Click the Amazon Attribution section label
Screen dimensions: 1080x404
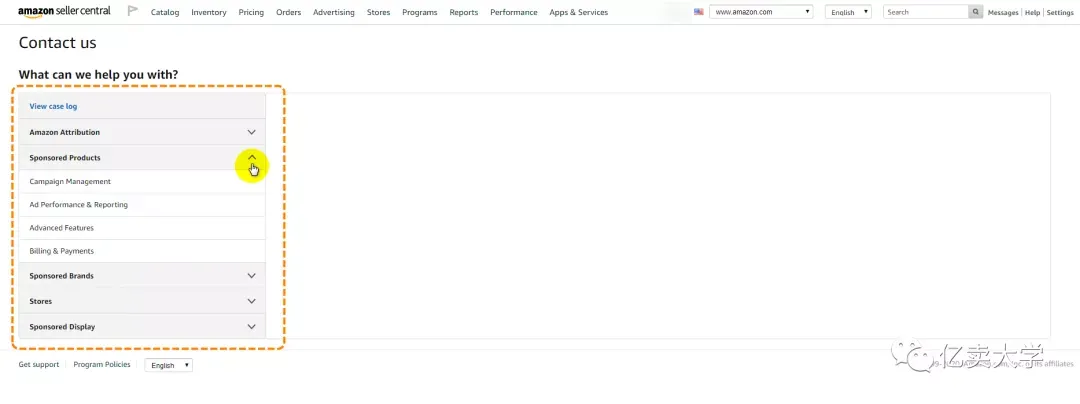(65, 132)
